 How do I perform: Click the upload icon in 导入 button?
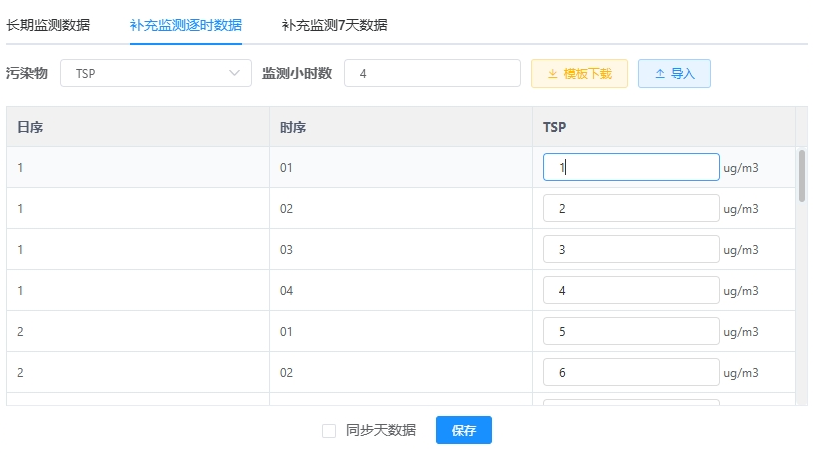(x=660, y=74)
